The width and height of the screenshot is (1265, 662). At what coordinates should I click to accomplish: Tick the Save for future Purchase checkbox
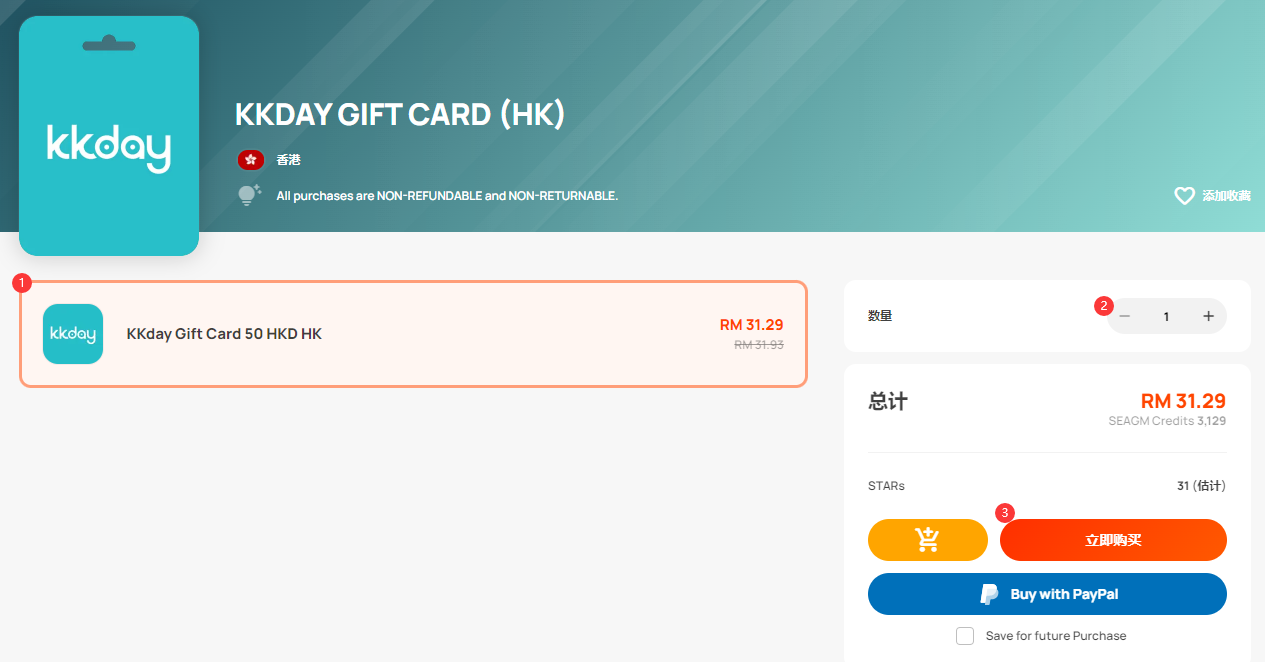965,636
